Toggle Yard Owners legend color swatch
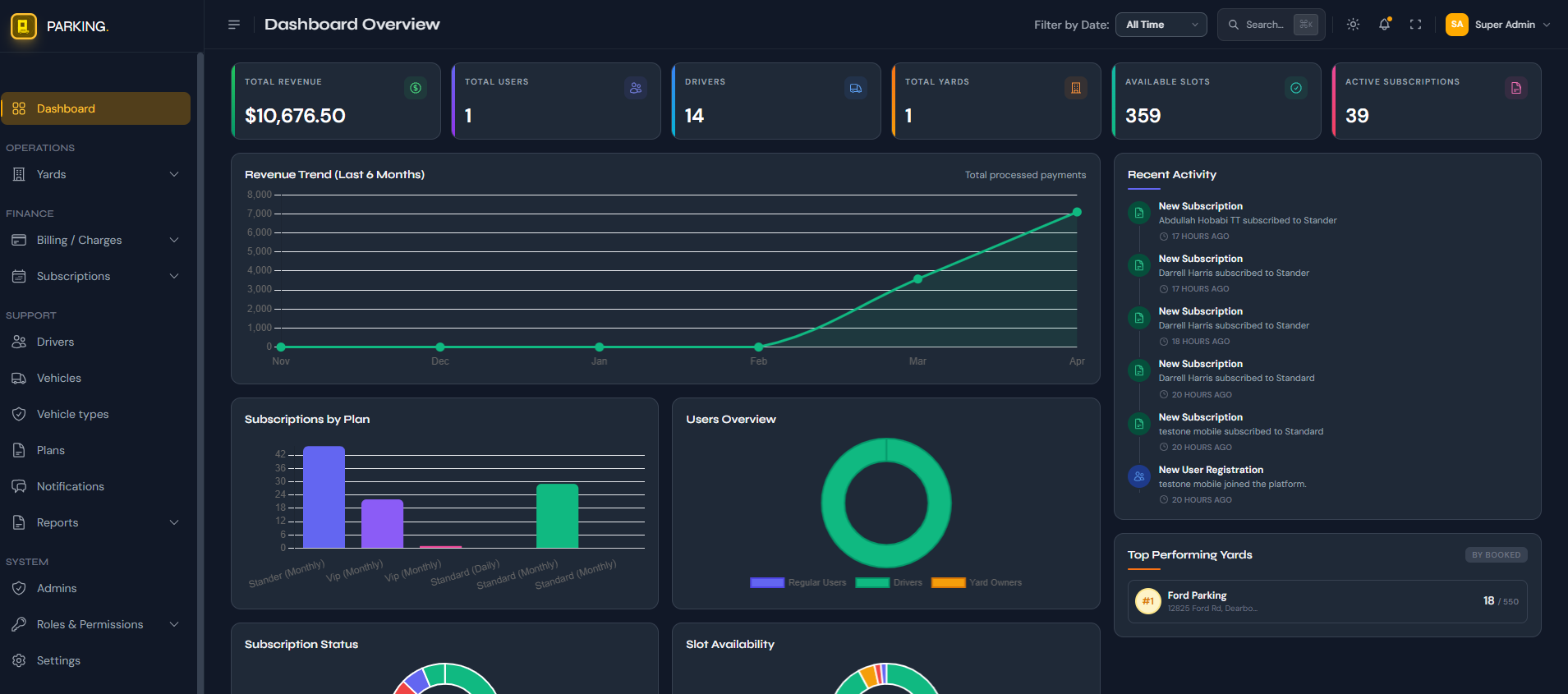This screenshot has height=694, width=1568. 948,583
